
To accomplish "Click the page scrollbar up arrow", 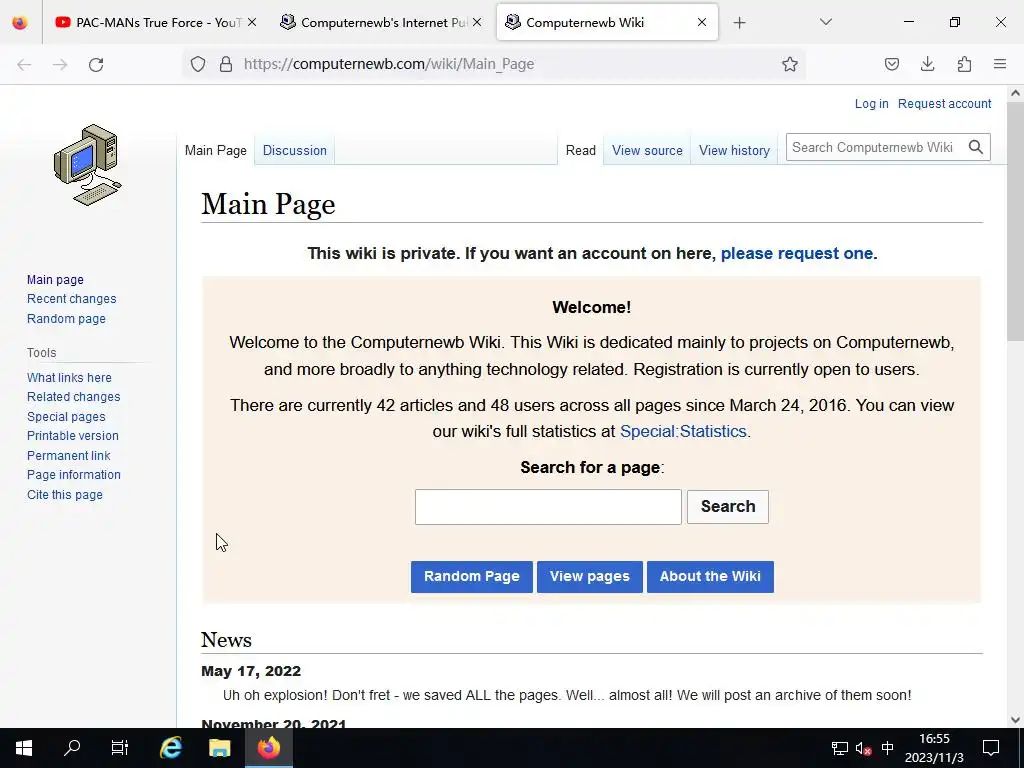I will 1016,93.
